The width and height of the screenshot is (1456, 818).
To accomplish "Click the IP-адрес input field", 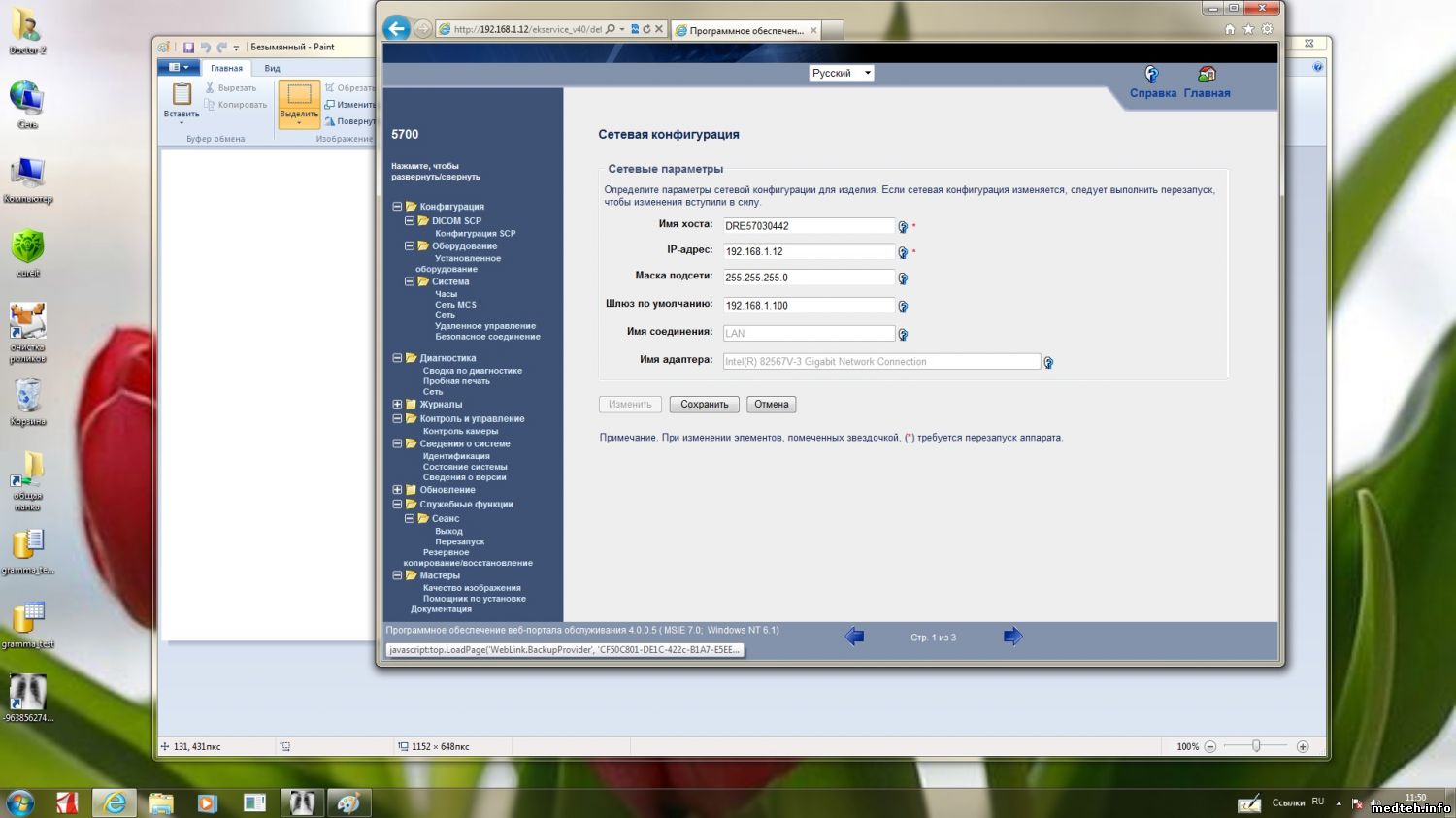I will coord(808,252).
